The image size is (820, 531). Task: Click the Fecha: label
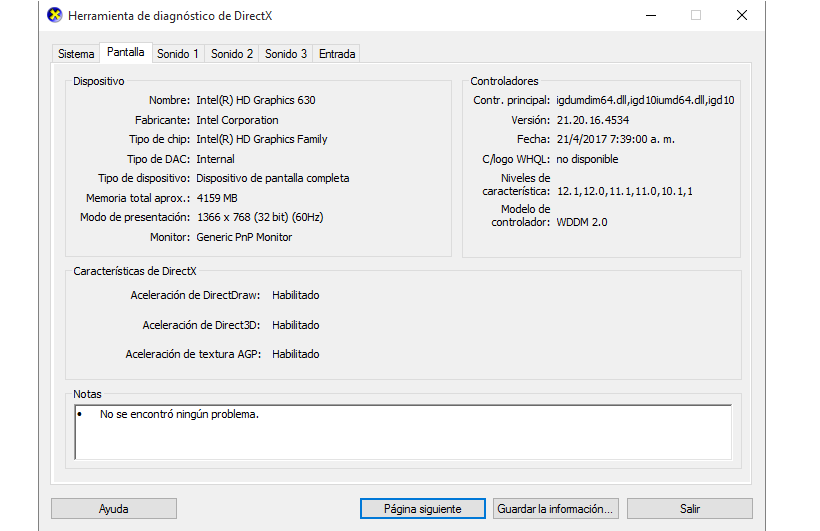point(533,139)
